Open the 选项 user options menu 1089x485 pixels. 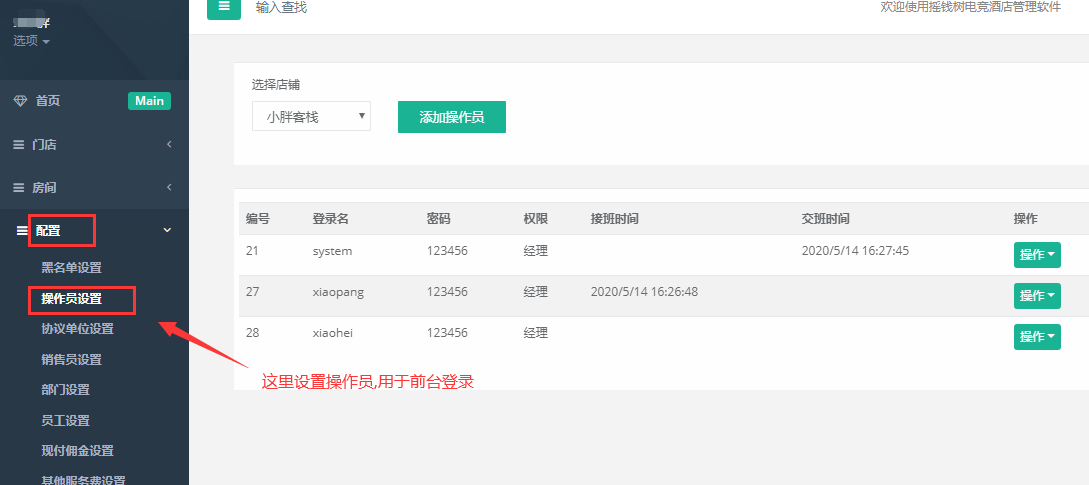(31, 41)
